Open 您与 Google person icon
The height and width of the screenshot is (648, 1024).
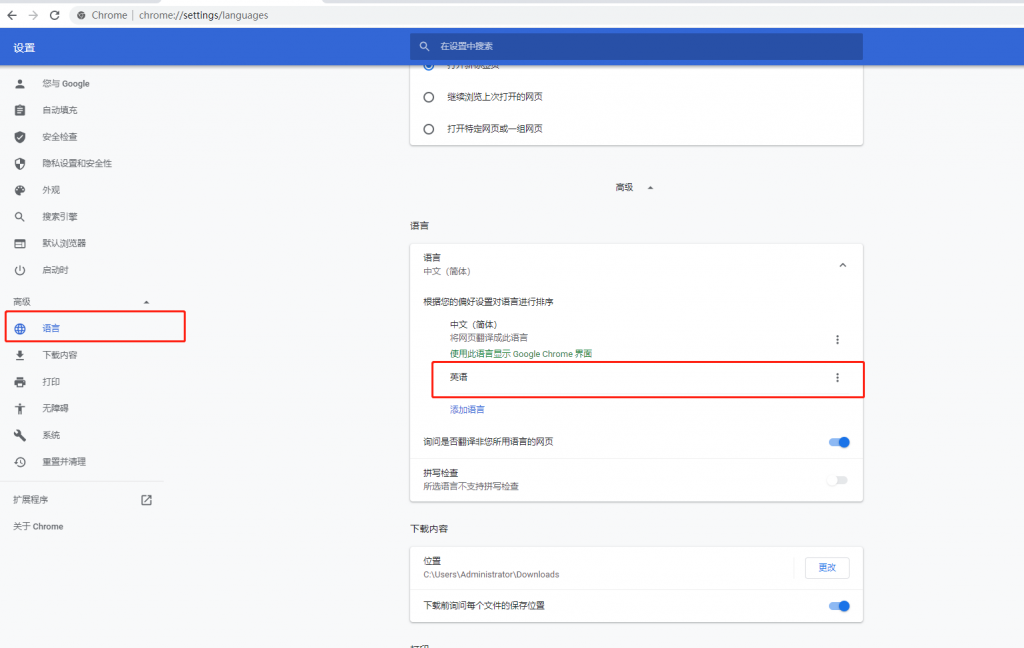point(20,84)
